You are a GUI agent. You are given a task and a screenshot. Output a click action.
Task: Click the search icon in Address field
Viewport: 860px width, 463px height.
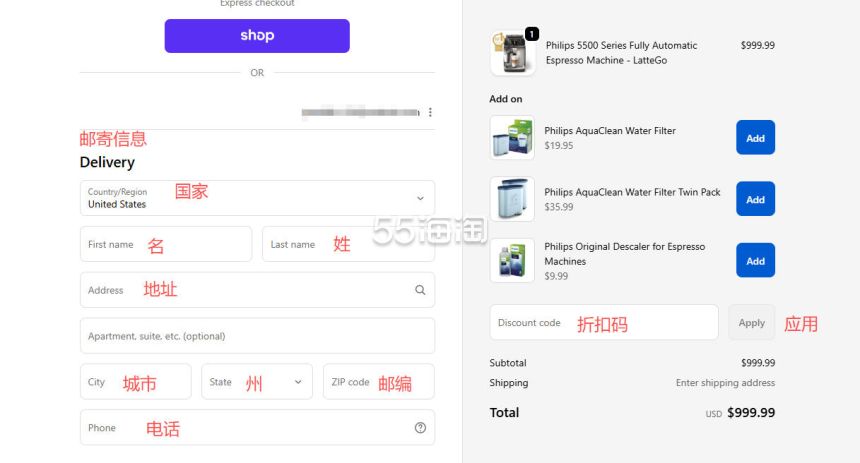420,290
